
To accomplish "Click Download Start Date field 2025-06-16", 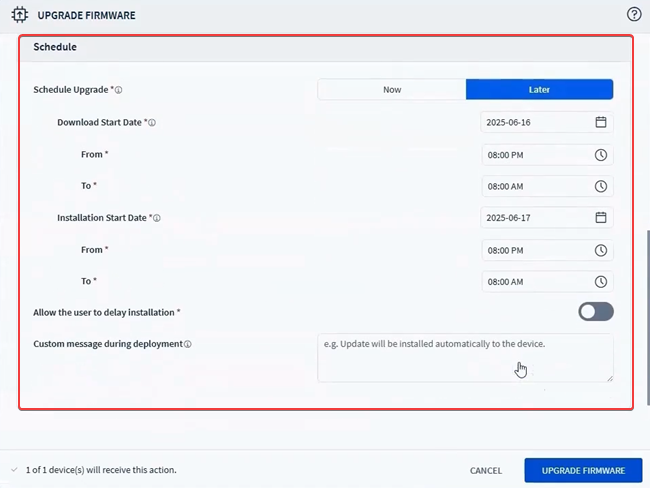I will pyautogui.click(x=535, y=123).
